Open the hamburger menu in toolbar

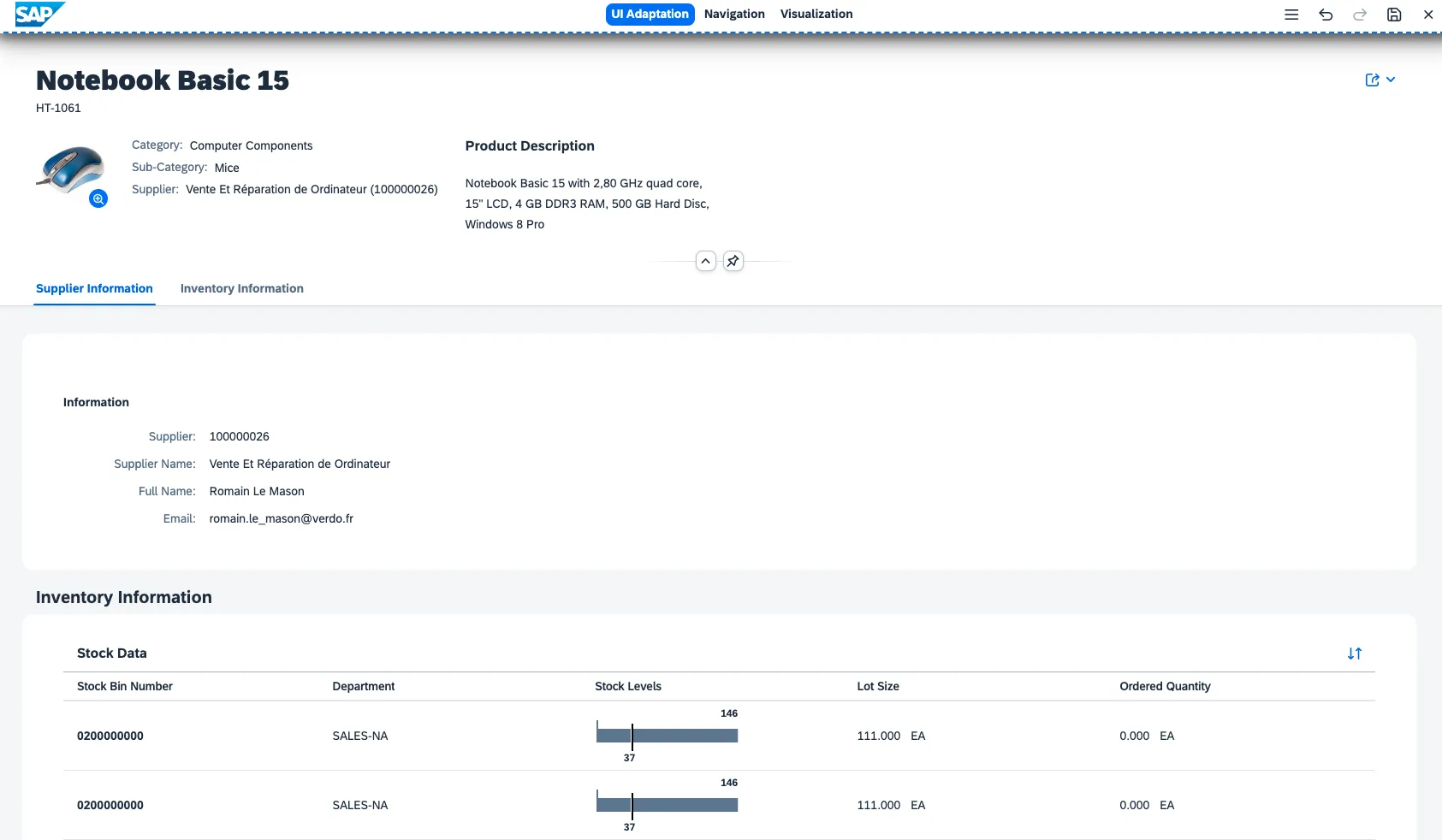pyautogui.click(x=1291, y=15)
